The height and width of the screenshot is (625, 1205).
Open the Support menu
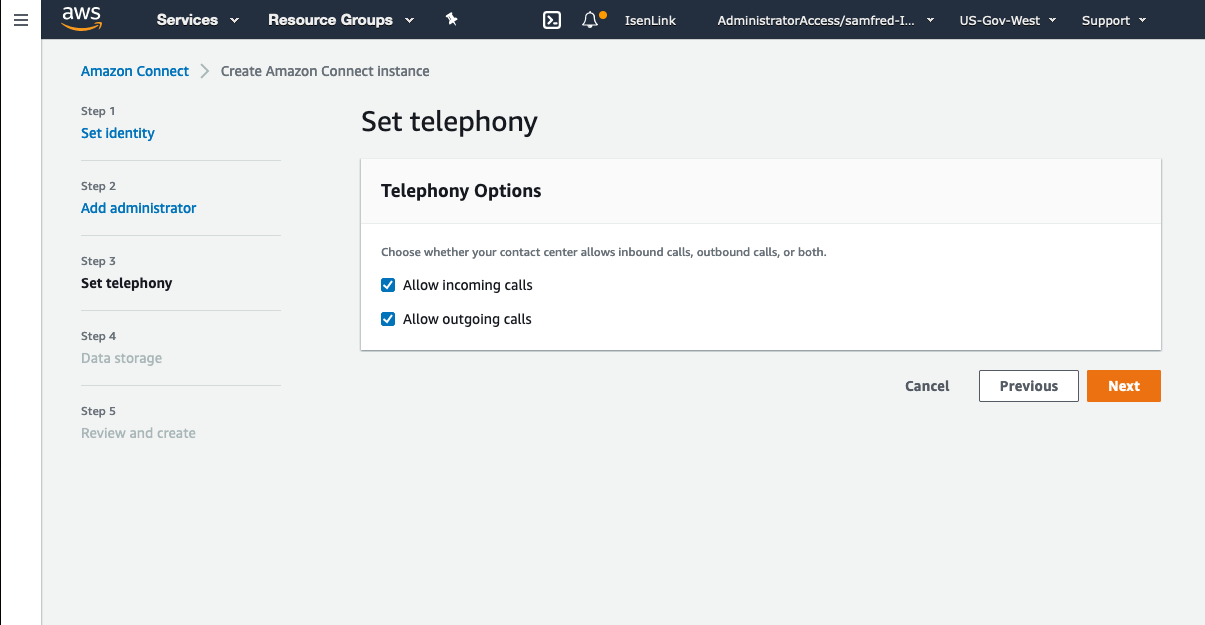point(1113,20)
